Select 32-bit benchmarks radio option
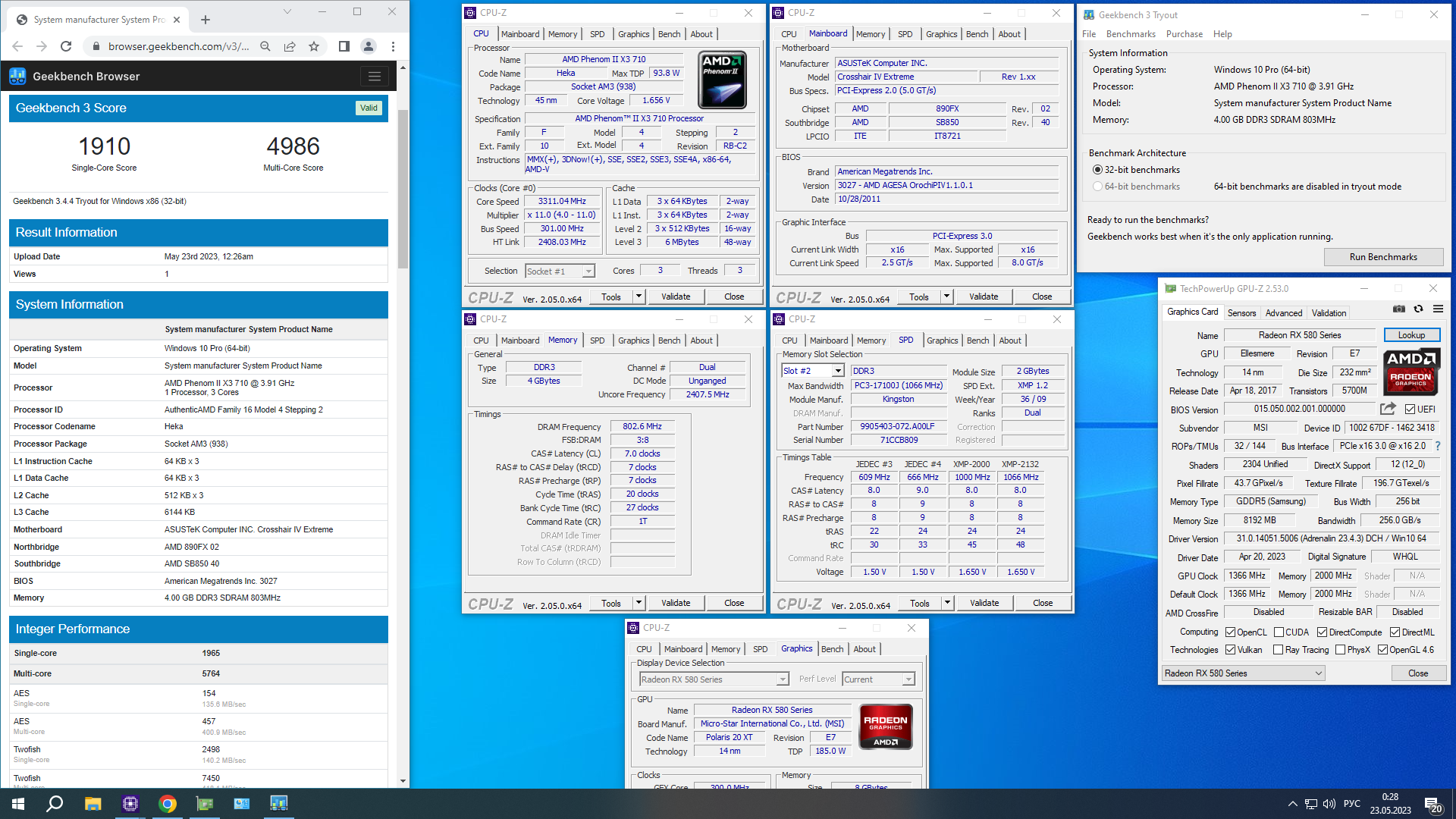This screenshot has width=1456, height=819. (x=1097, y=170)
